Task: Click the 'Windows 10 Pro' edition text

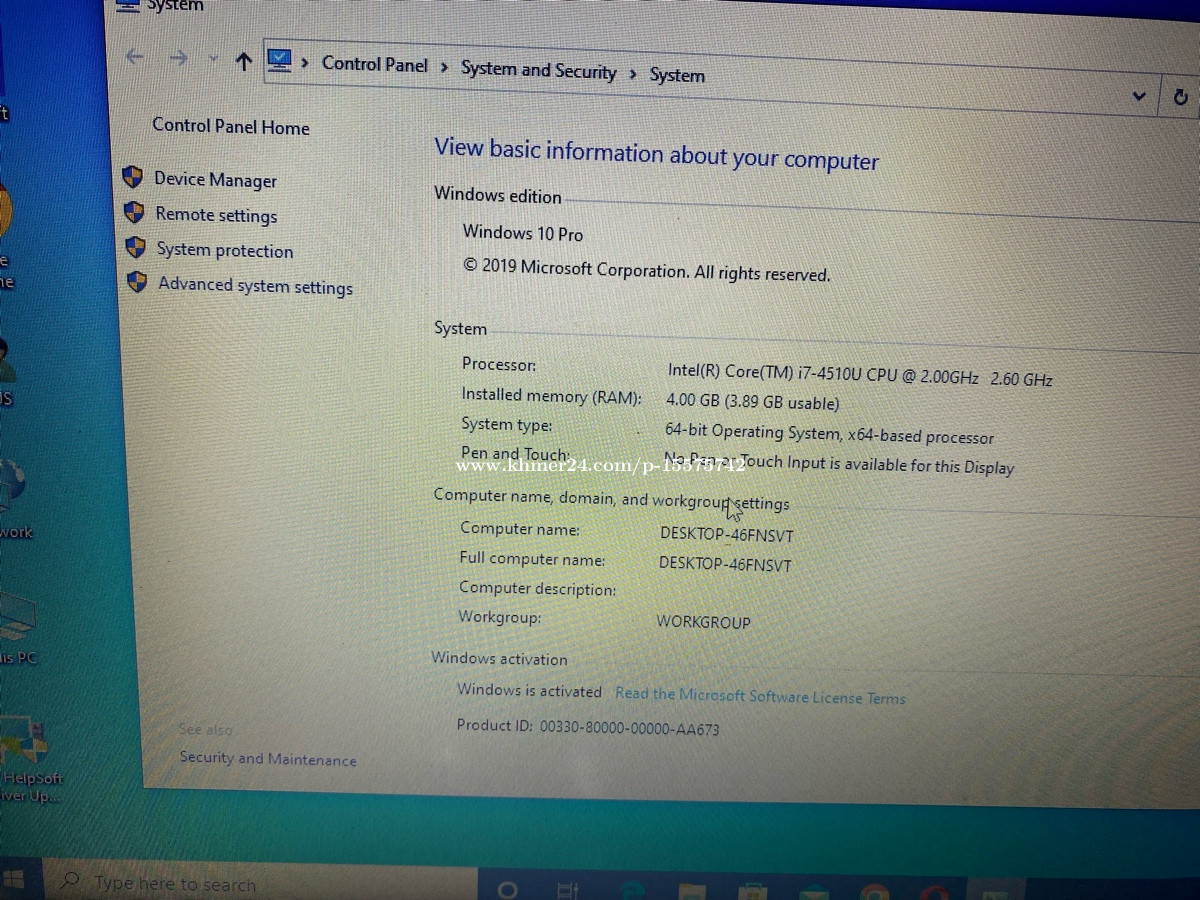Action: coord(522,233)
